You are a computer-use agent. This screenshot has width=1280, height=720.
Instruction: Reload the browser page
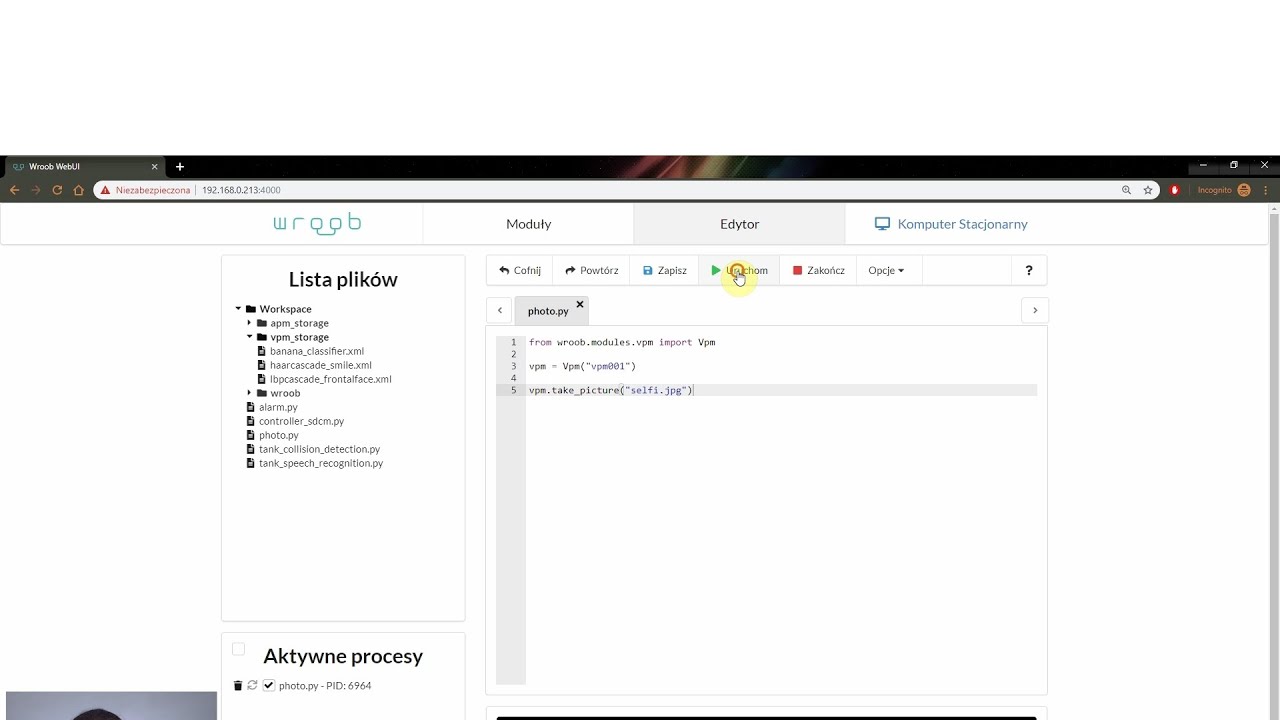[57, 189]
